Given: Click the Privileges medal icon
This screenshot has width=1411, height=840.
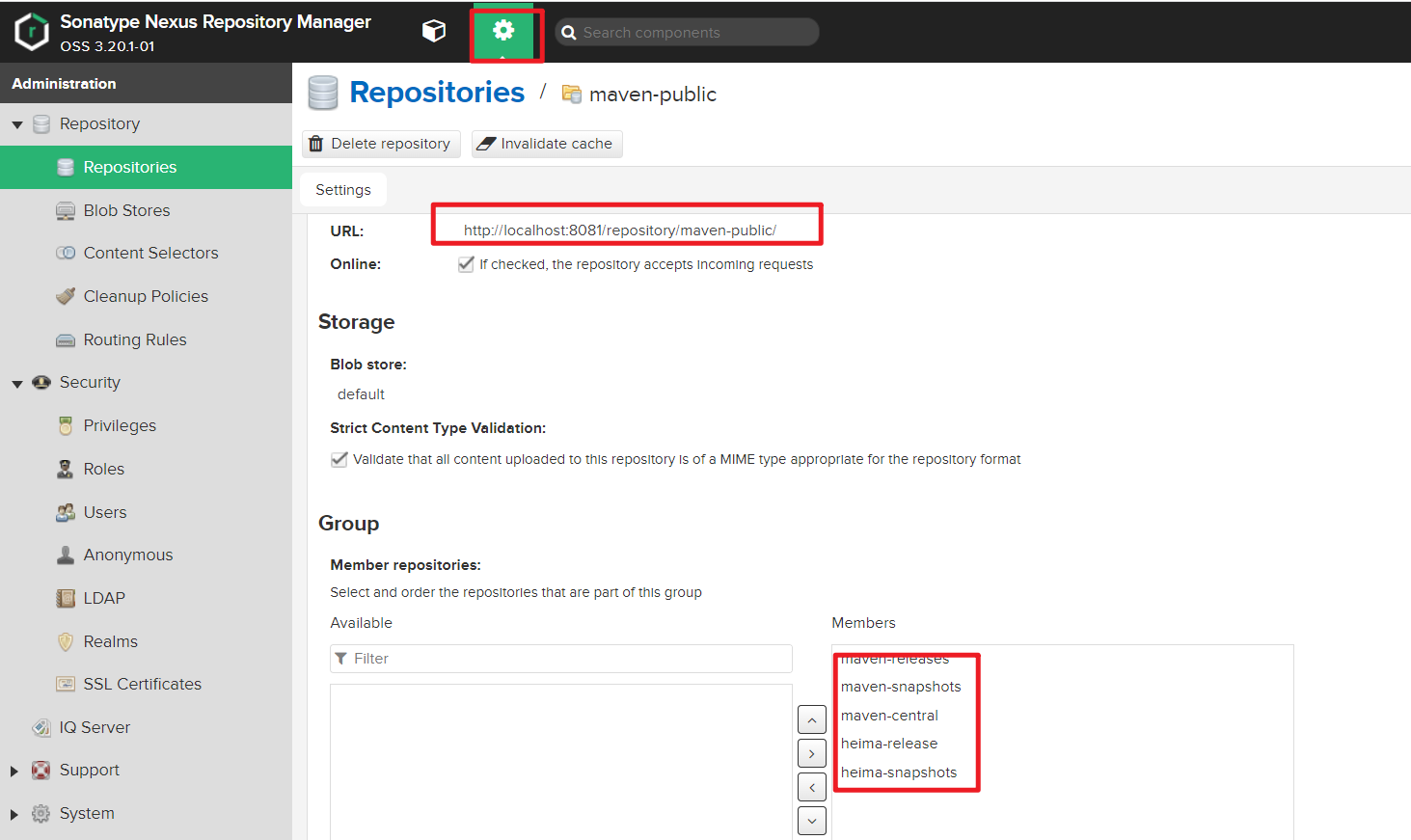Looking at the screenshot, I should (66, 425).
